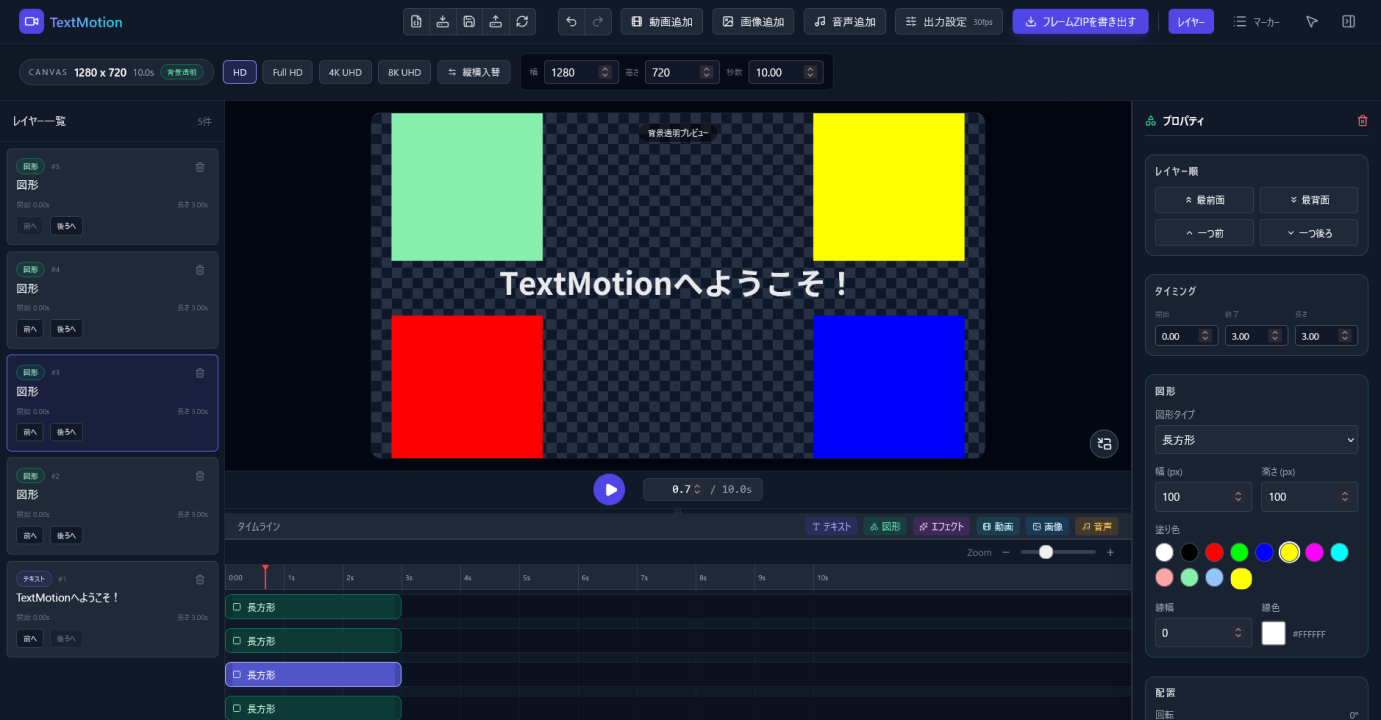Click the reset view icon on canvas preview

(x=1104, y=444)
